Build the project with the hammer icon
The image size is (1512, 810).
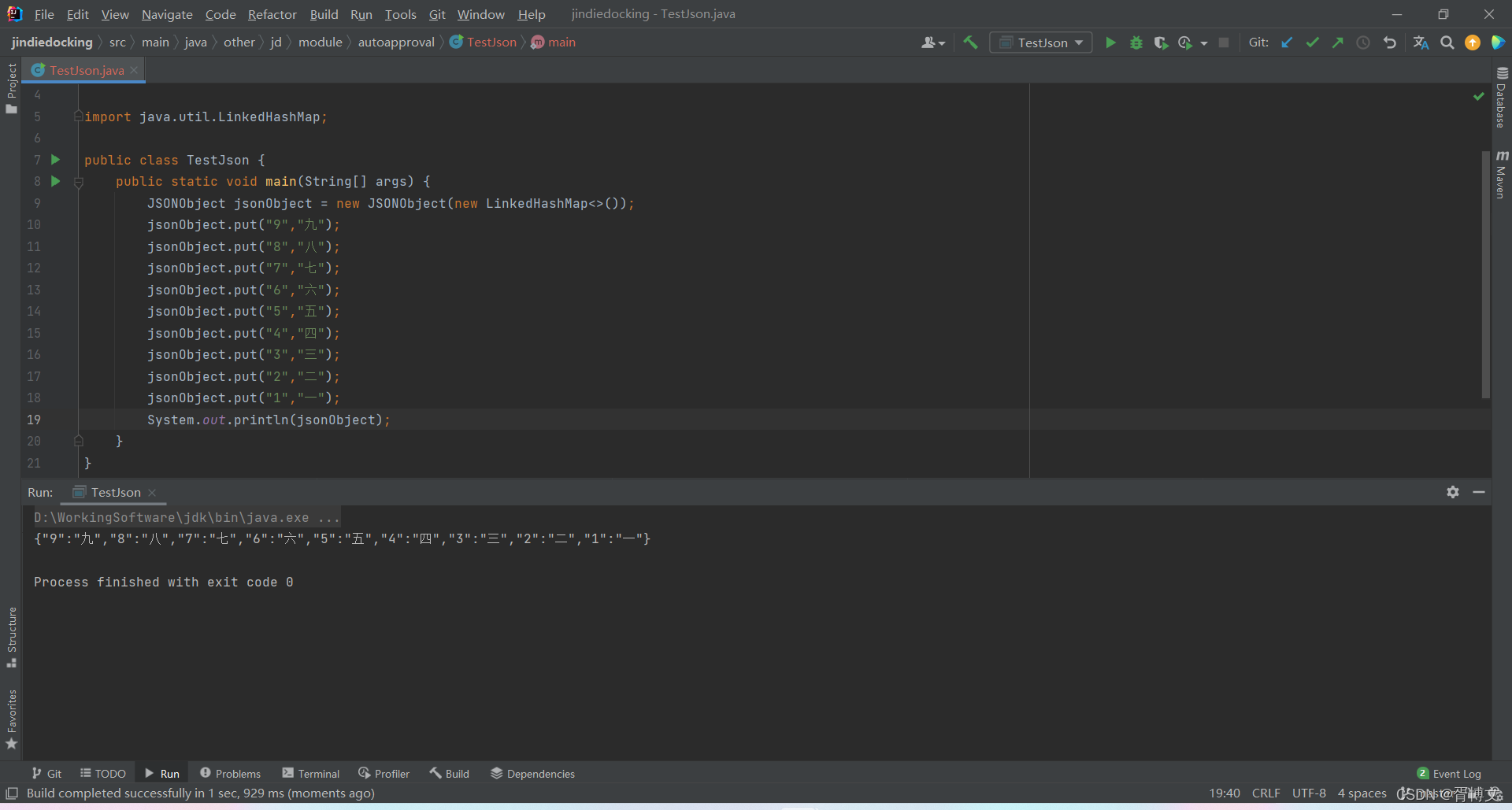coord(970,43)
